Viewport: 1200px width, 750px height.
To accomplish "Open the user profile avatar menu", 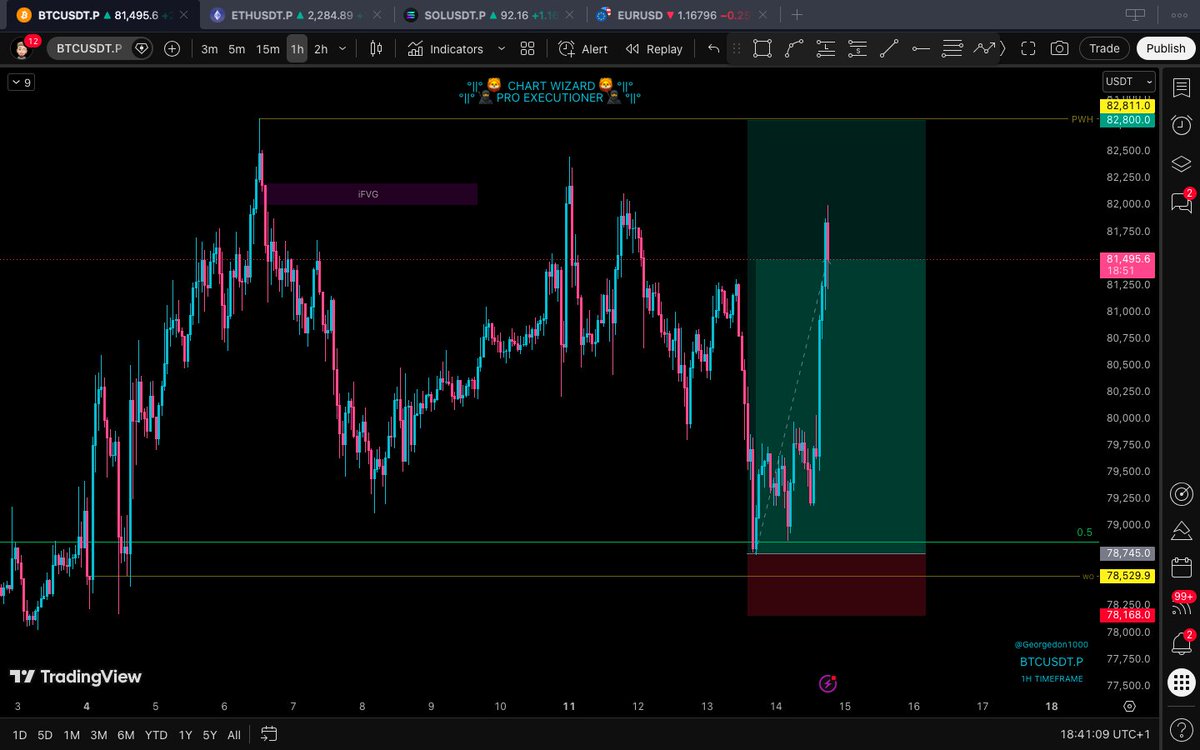I will (22, 48).
